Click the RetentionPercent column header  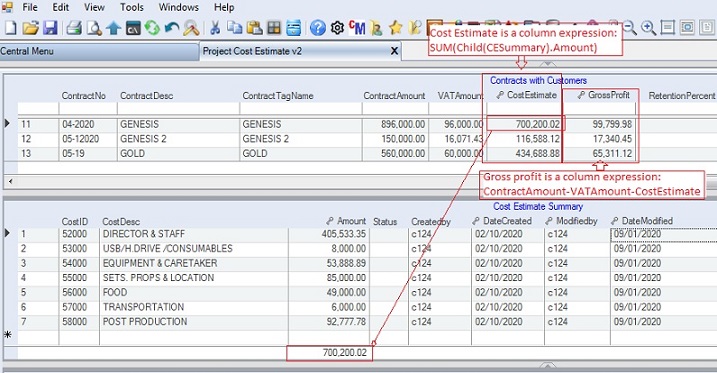click(681, 96)
